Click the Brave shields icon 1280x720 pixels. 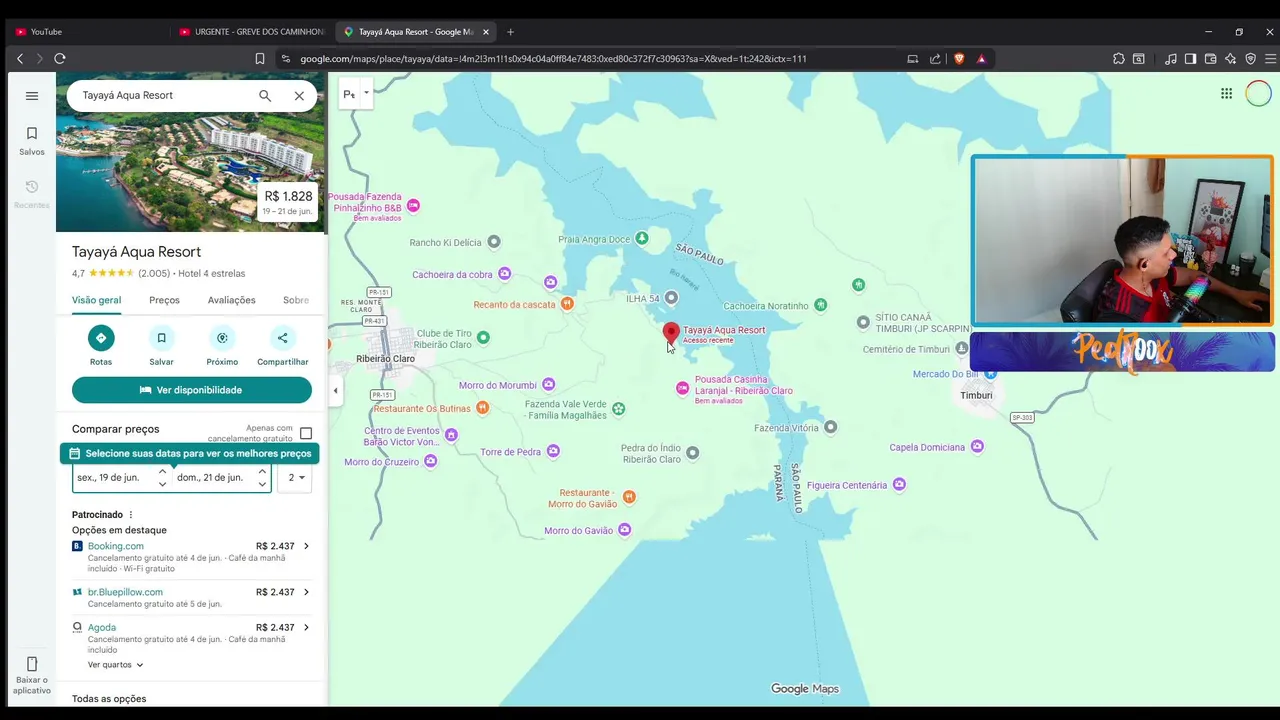(959, 59)
